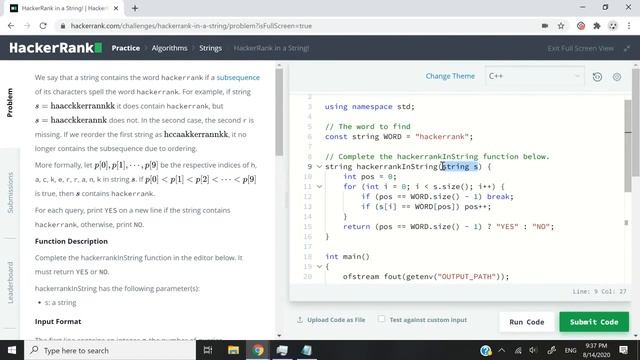Collapse the fold arrow on line 9
640x360 pixels.
click(319, 167)
